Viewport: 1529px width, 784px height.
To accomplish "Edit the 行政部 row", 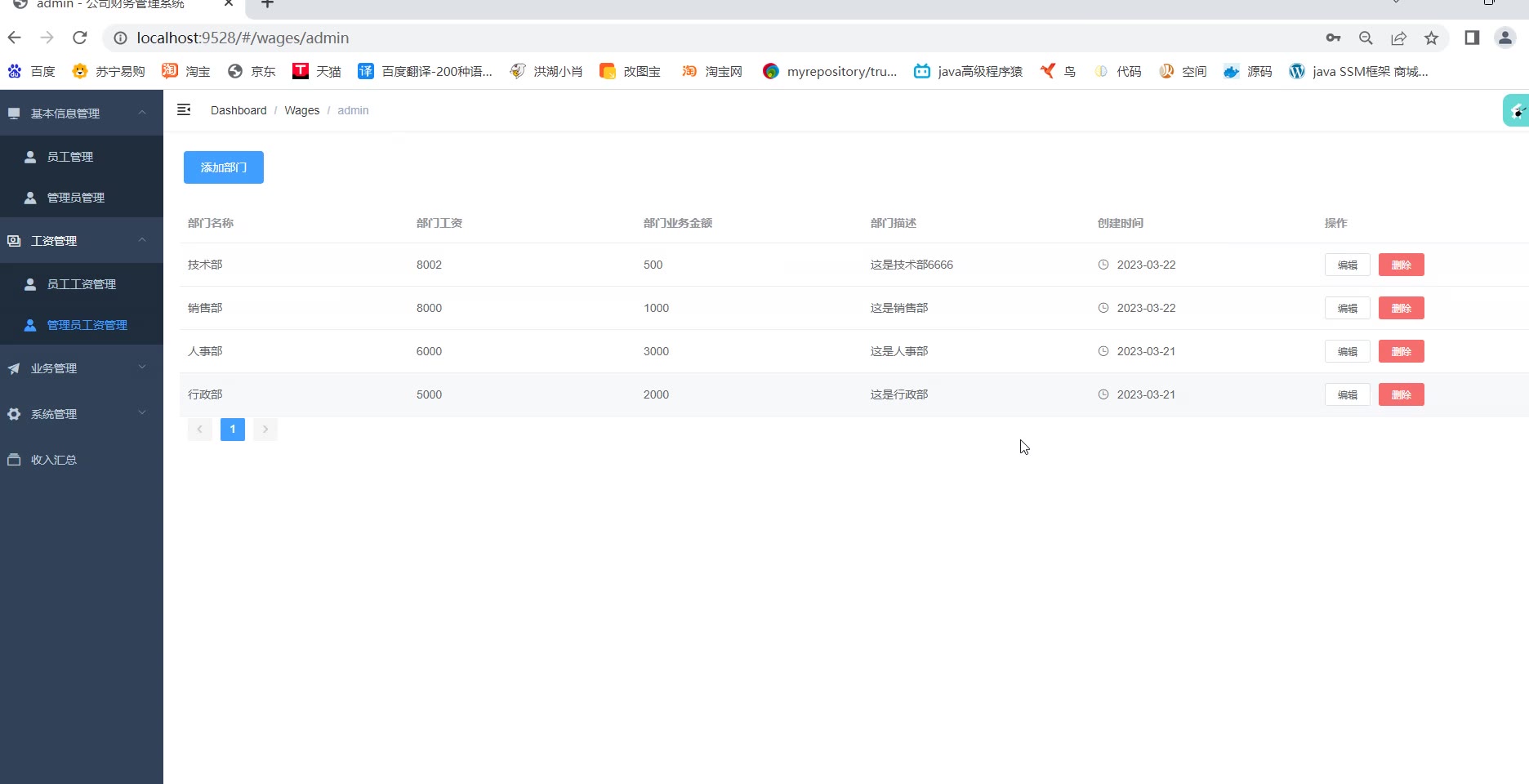I will tap(1347, 394).
